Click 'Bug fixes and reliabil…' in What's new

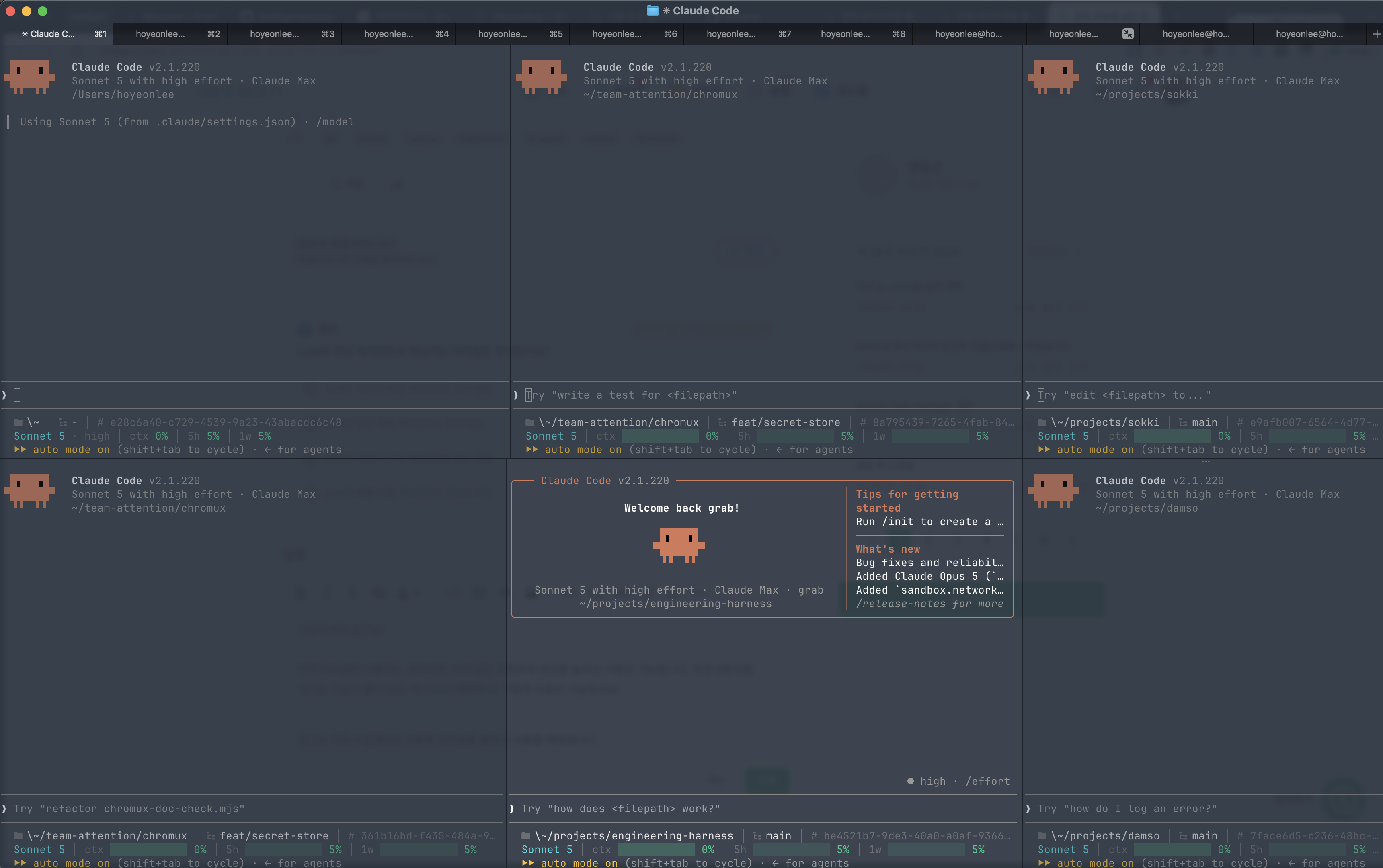(x=929, y=563)
